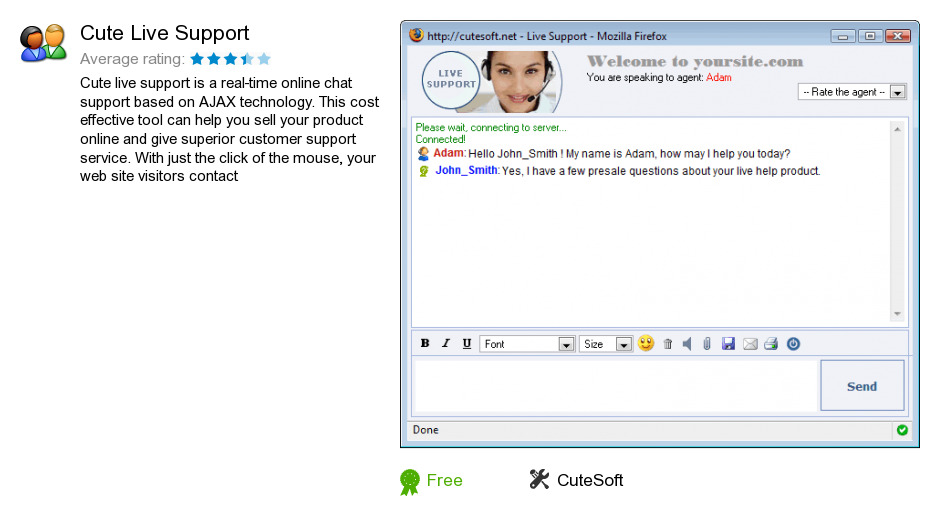Click the Send button
Image resolution: width=940 pixels, height=526 pixels.
tap(862, 386)
